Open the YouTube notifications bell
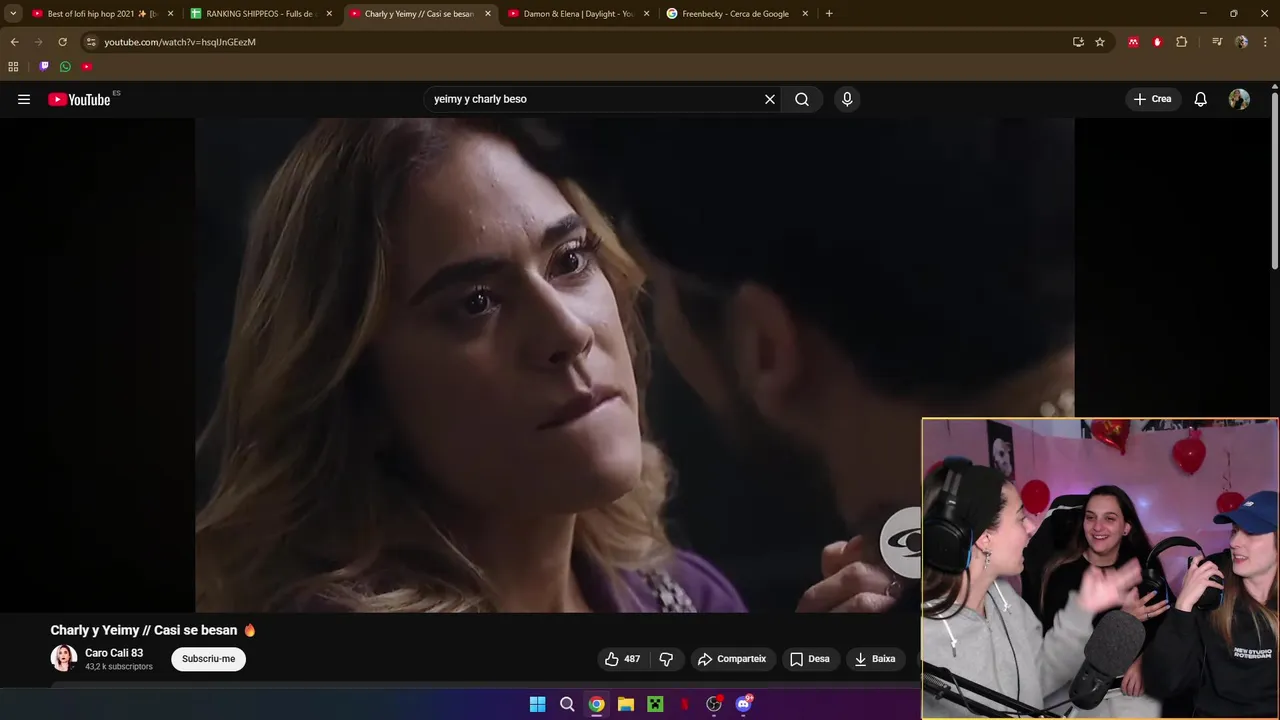The height and width of the screenshot is (720, 1280). (x=1201, y=99)
